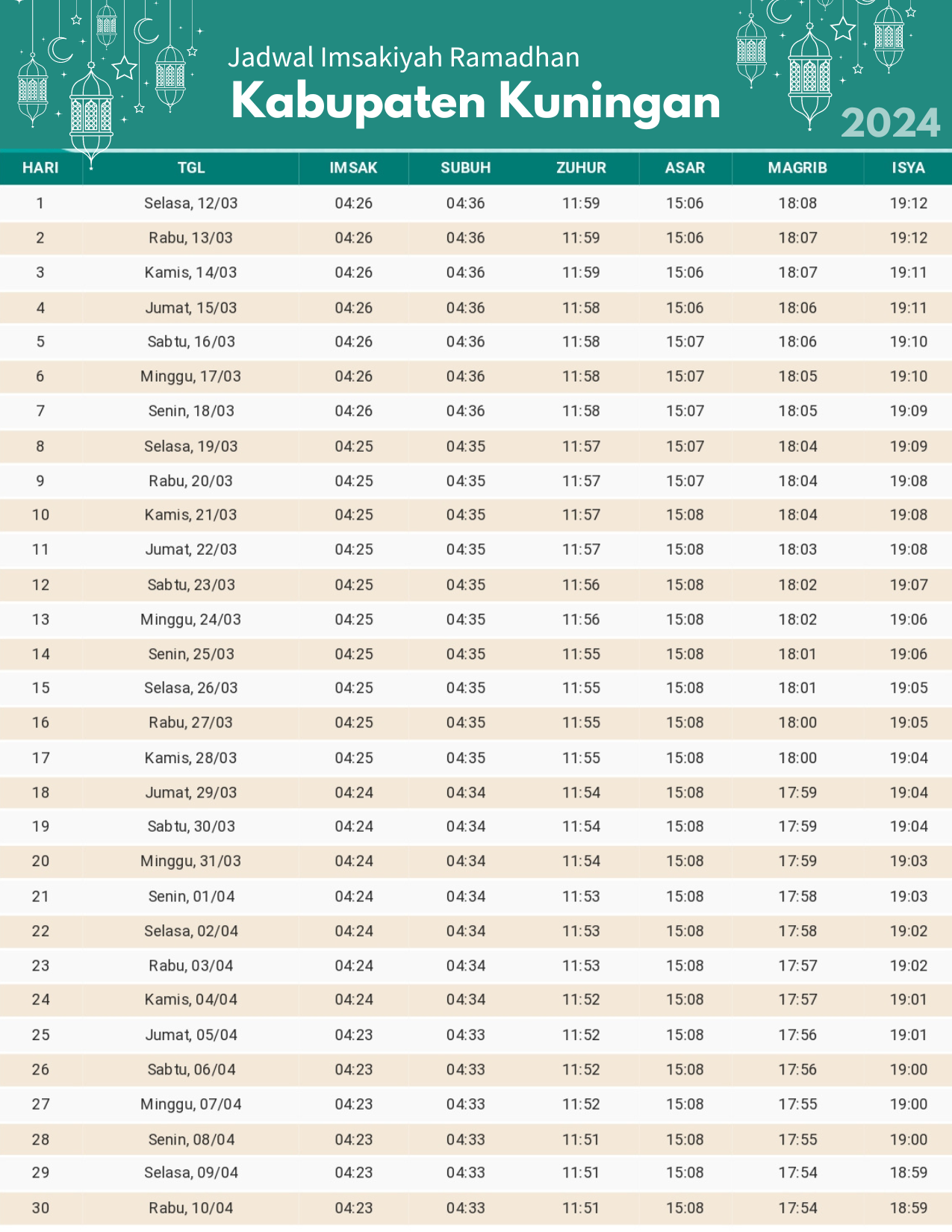952x1232 pixels.
Task: Click the day number 15 in the HARI column
Action: tap(40, 688)
